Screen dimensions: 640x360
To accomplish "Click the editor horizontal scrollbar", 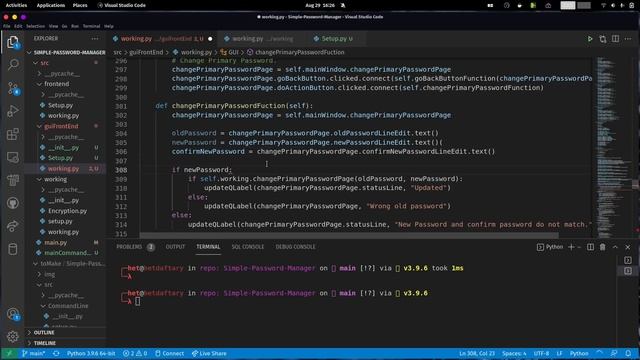I will pos(349,236).
